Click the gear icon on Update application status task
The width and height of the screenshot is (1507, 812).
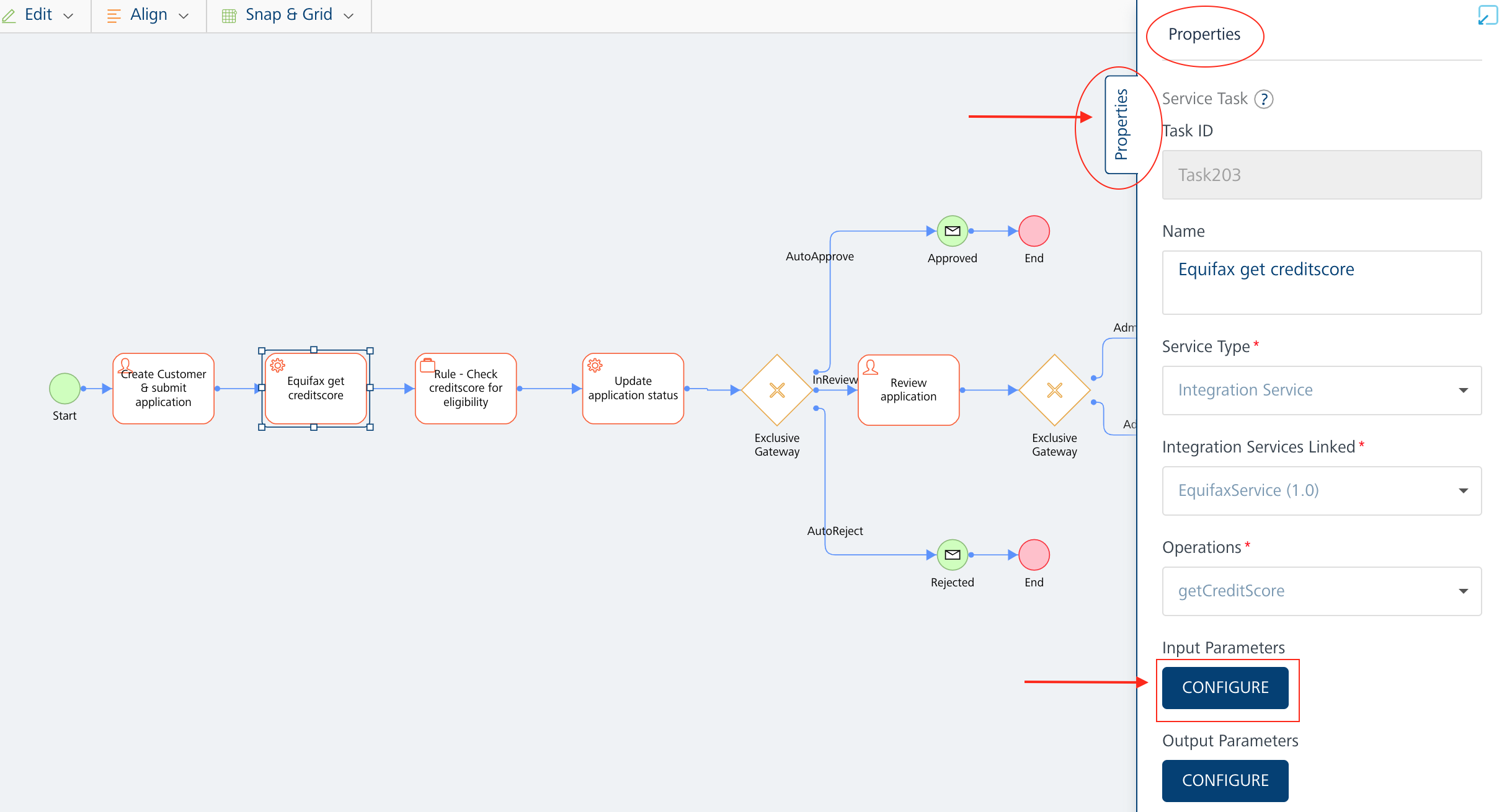595,366
